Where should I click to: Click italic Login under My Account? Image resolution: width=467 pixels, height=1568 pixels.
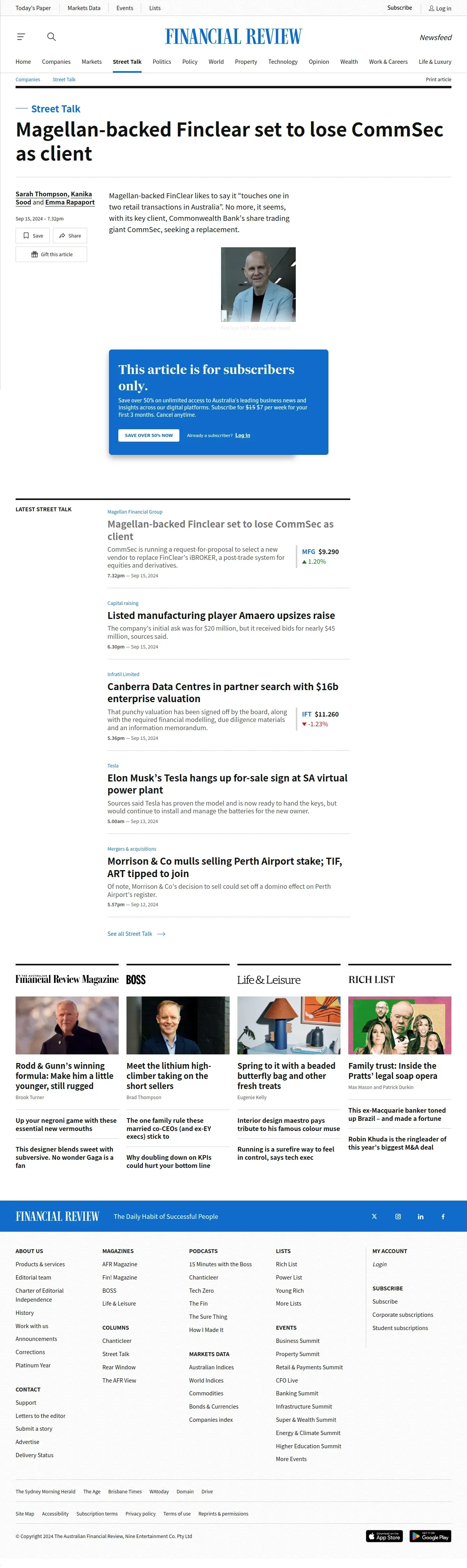click(380, 1264)
